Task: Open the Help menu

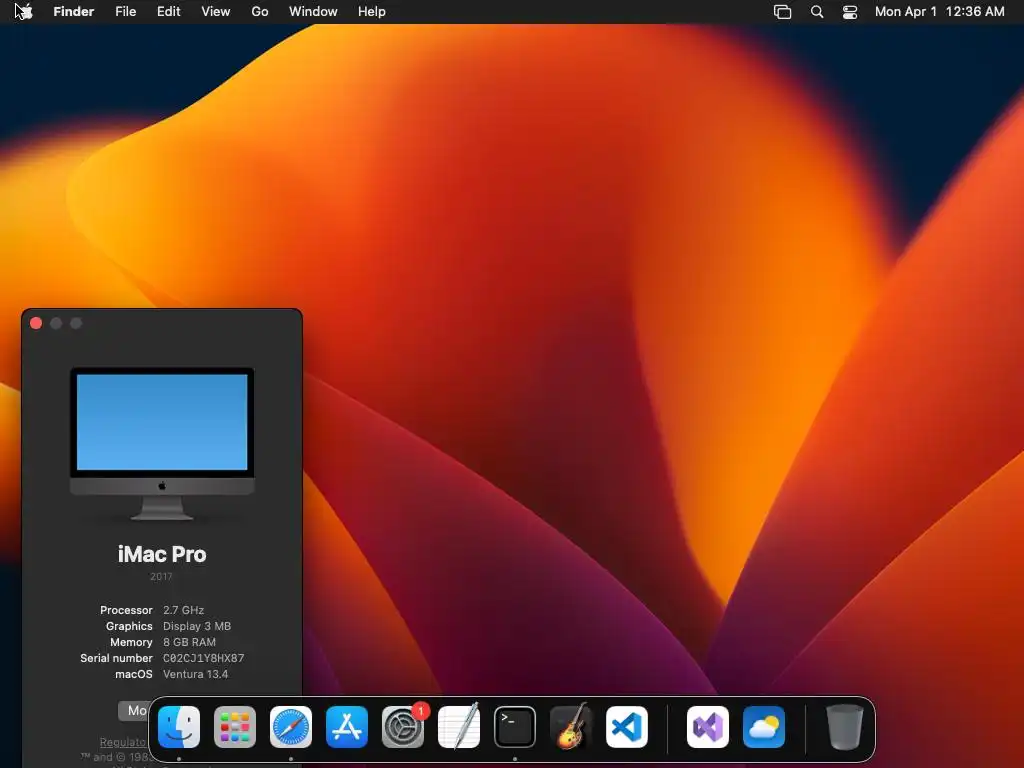Action: 372,12
